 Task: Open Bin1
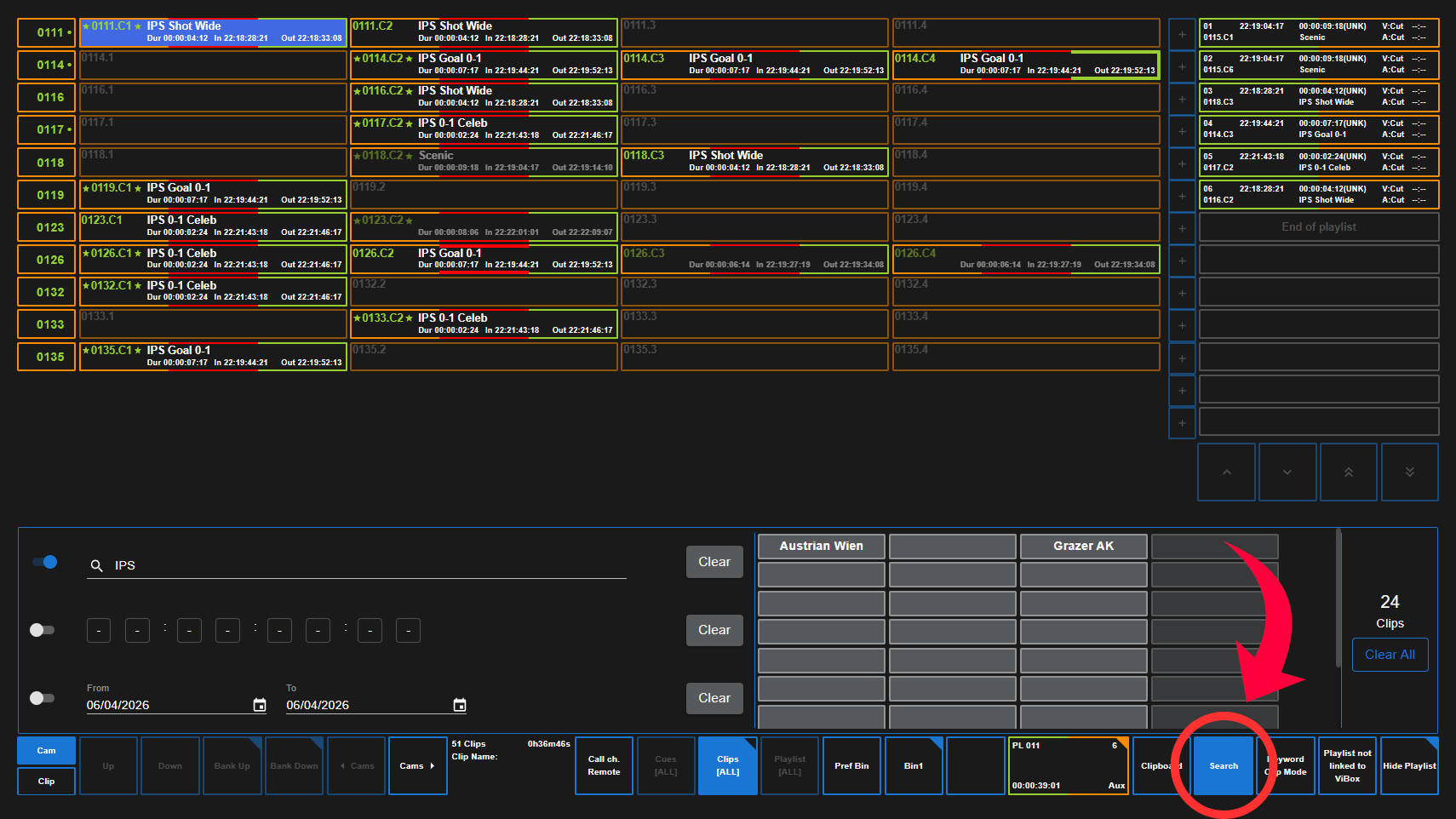click(x=914, y=766)
